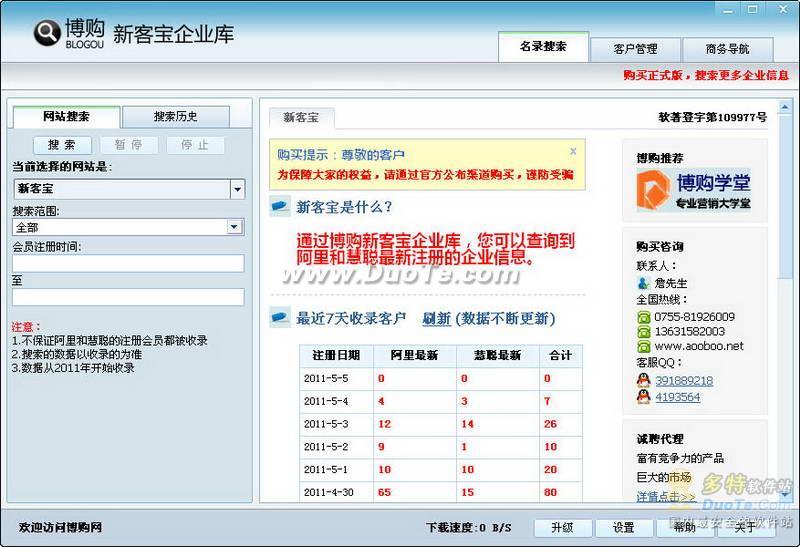Viewport: 800px width, 547px height.
Task: Click the 2011-5-5 date cell
Action: [337, 379]
